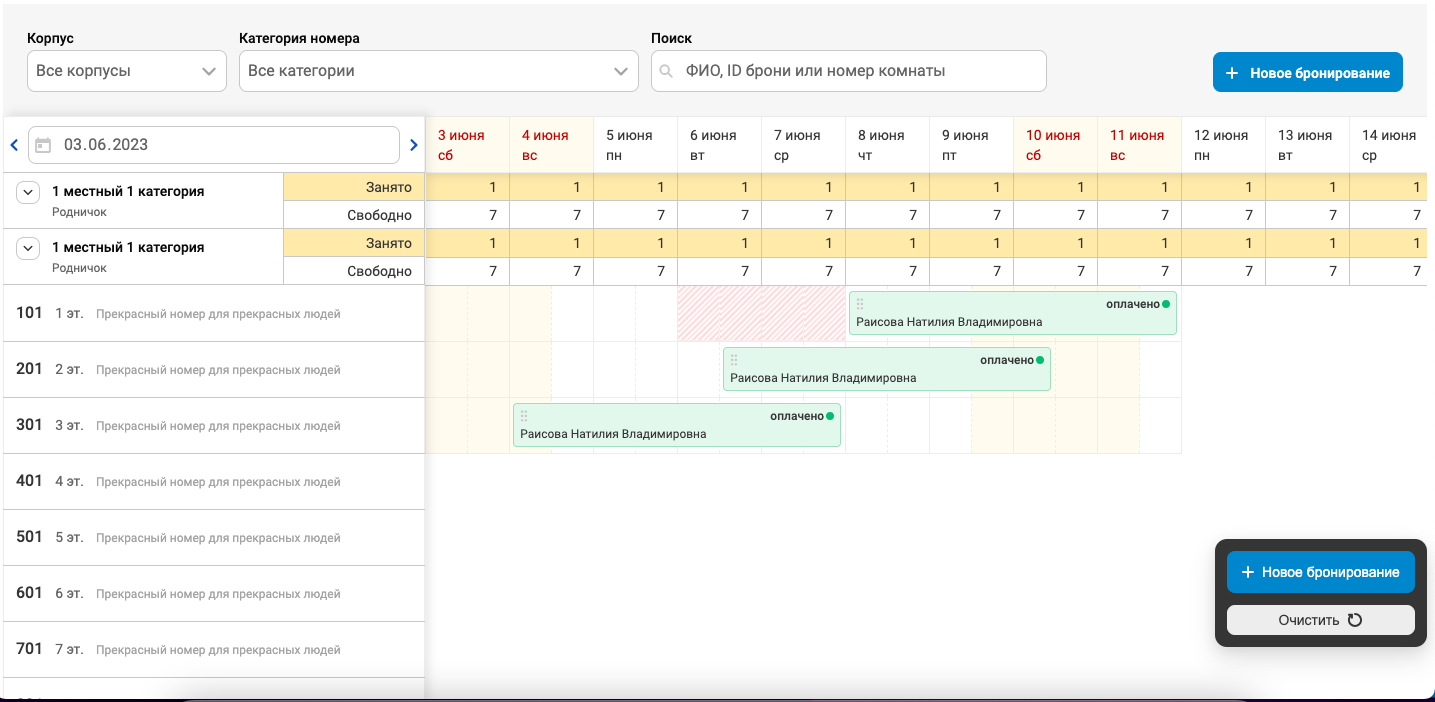This screenshot has height=702, width=1435.
Task: Select room 401 row
Action: pos(214,482)
